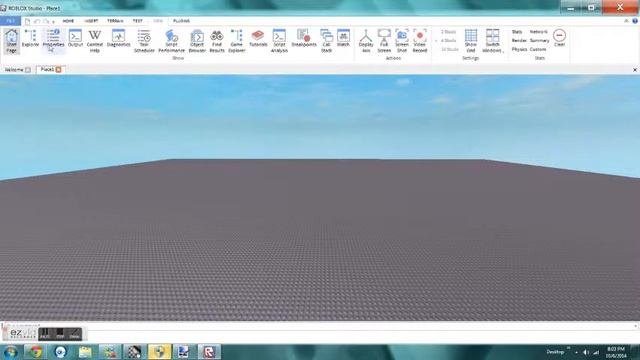Click the New file quick-access icon
The image size is (640, 360).
pyautogui.click(x=27, y=21)
